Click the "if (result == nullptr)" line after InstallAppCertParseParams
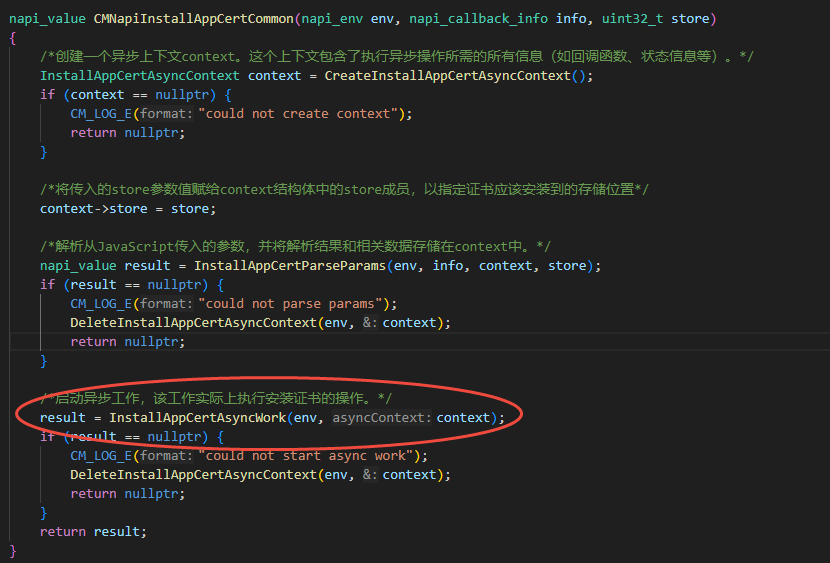Image resolution: width=830 pixels, height=563 pixels. 132,285
